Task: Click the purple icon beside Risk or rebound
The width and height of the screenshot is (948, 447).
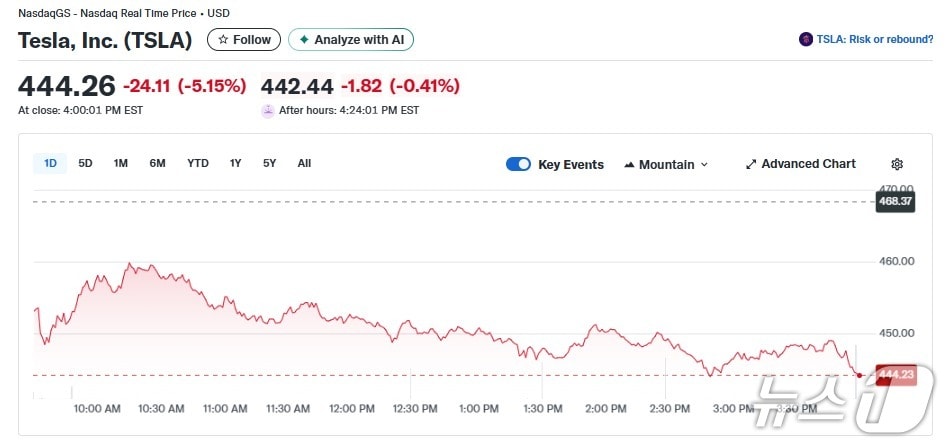Action: [806, 40]
